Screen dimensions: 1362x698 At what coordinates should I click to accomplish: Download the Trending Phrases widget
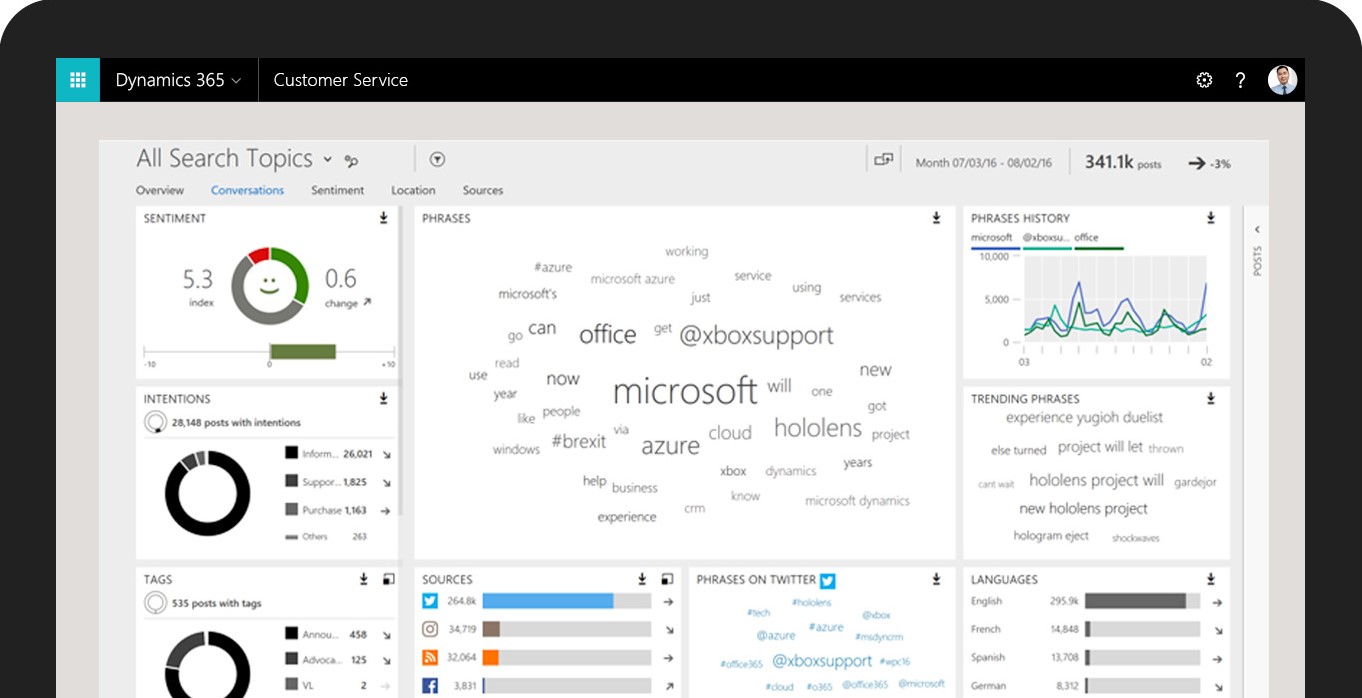click(1211, 398)
